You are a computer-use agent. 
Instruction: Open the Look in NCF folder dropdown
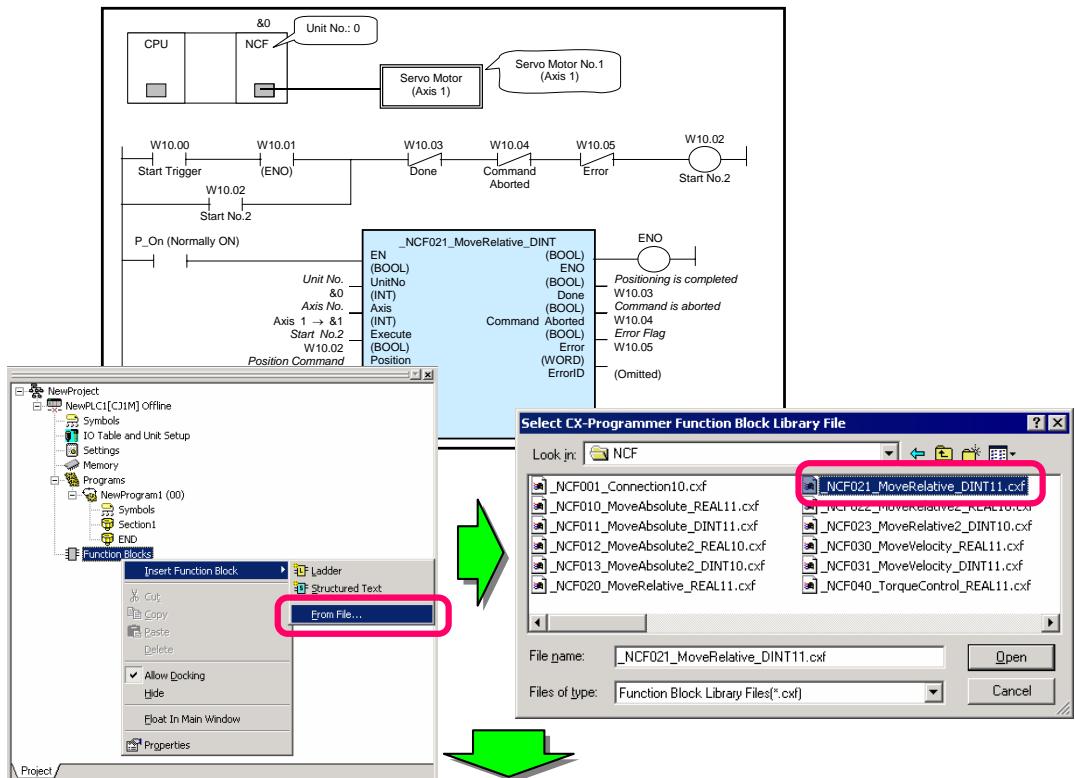pyautogui.click(x=889, y=453)
